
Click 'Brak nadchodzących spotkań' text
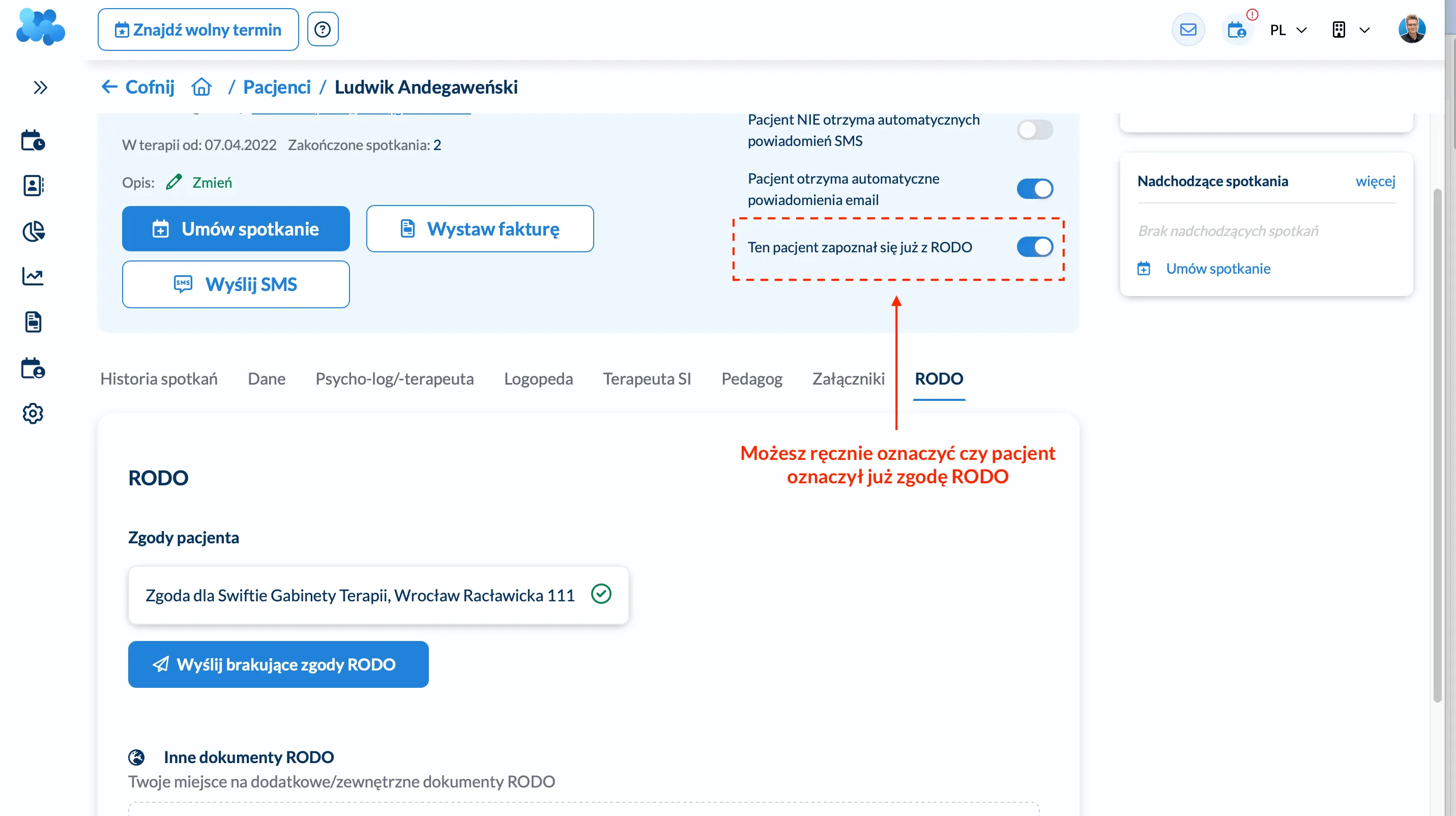[x=1228, y=230]
